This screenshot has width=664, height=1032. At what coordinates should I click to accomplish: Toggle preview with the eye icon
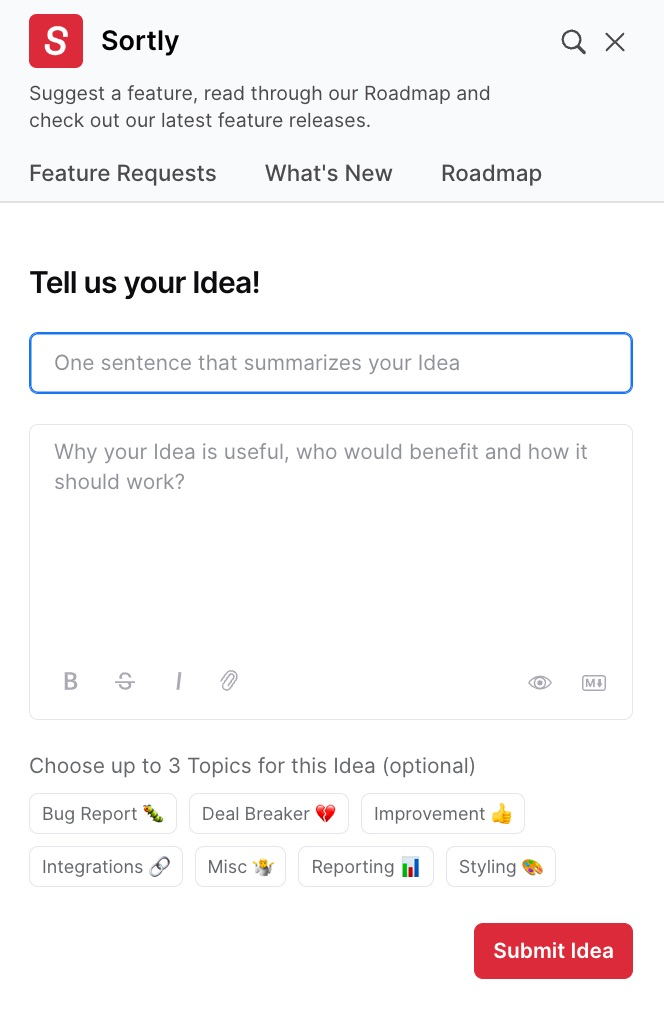[x=540, y=683]
